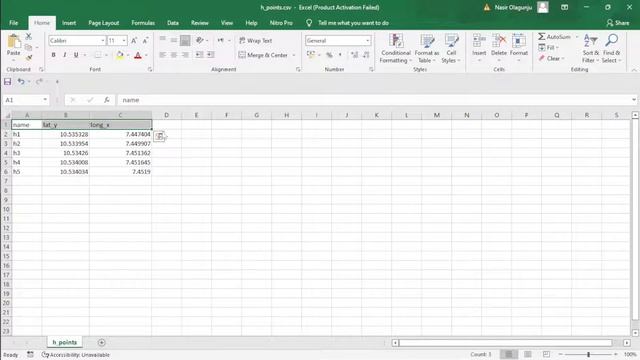Open Ribbon Display Options icon
The width and height of the screenshot is (640, 360).
(x=564, y=7)
